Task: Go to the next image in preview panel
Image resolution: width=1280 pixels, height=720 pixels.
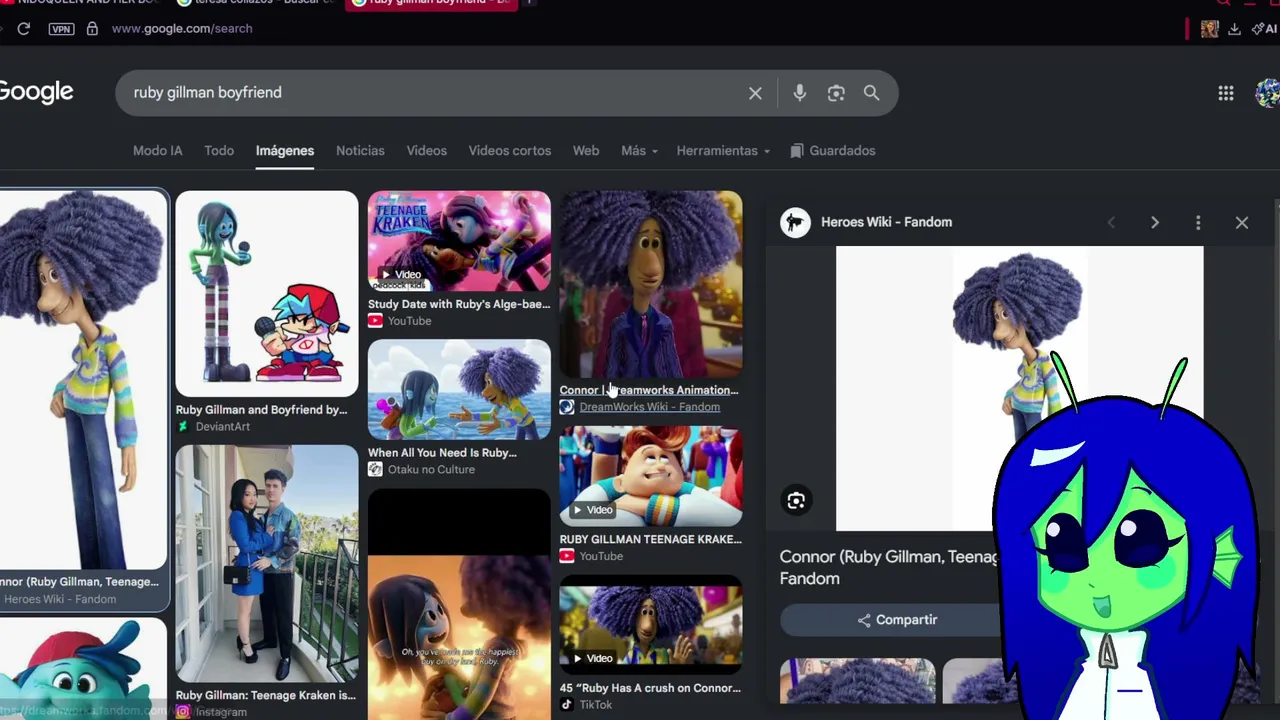Action: (x=1155, y=223)
